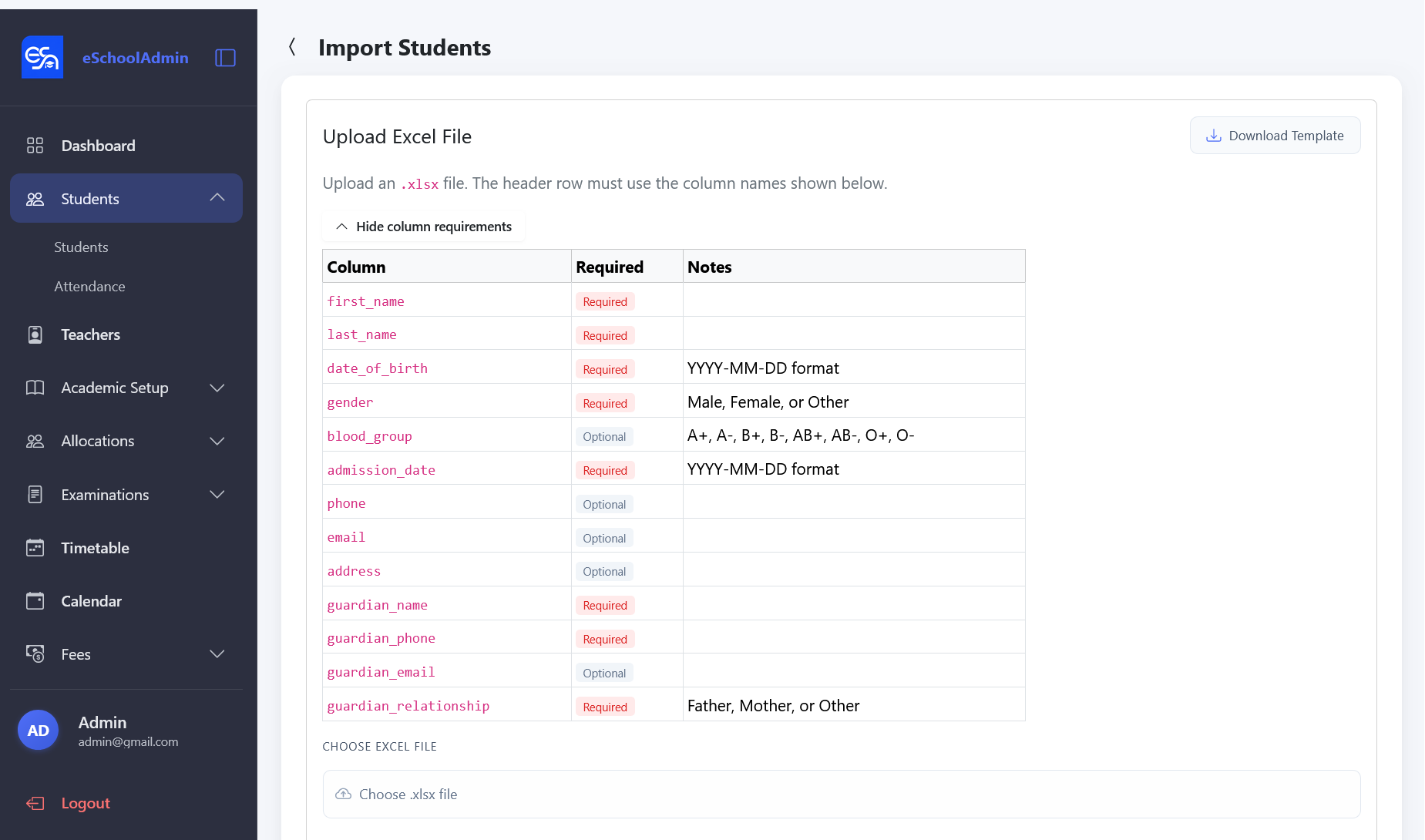Log out via Logout link
This screenshot has width=1425, height=840.
coord(86,803)
